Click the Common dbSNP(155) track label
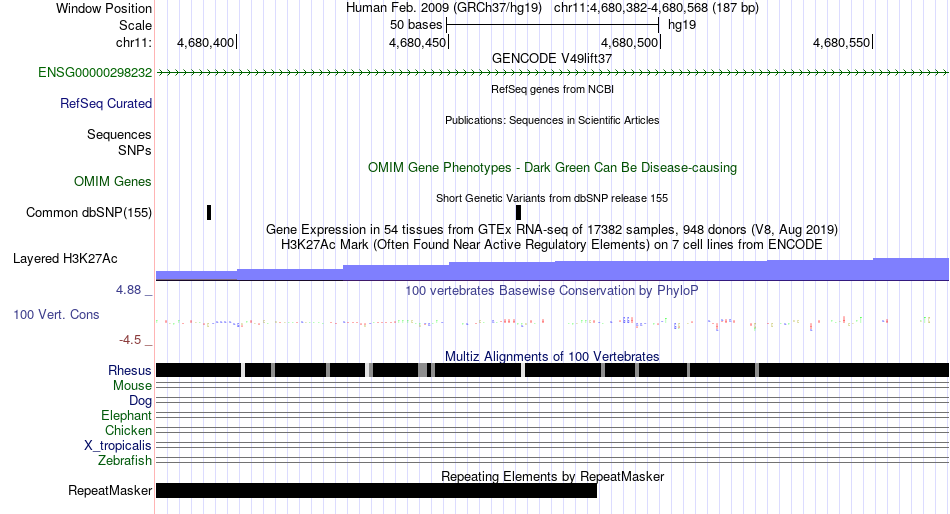The width and height of the screenshot is (950, 514). tap(89, 213)
